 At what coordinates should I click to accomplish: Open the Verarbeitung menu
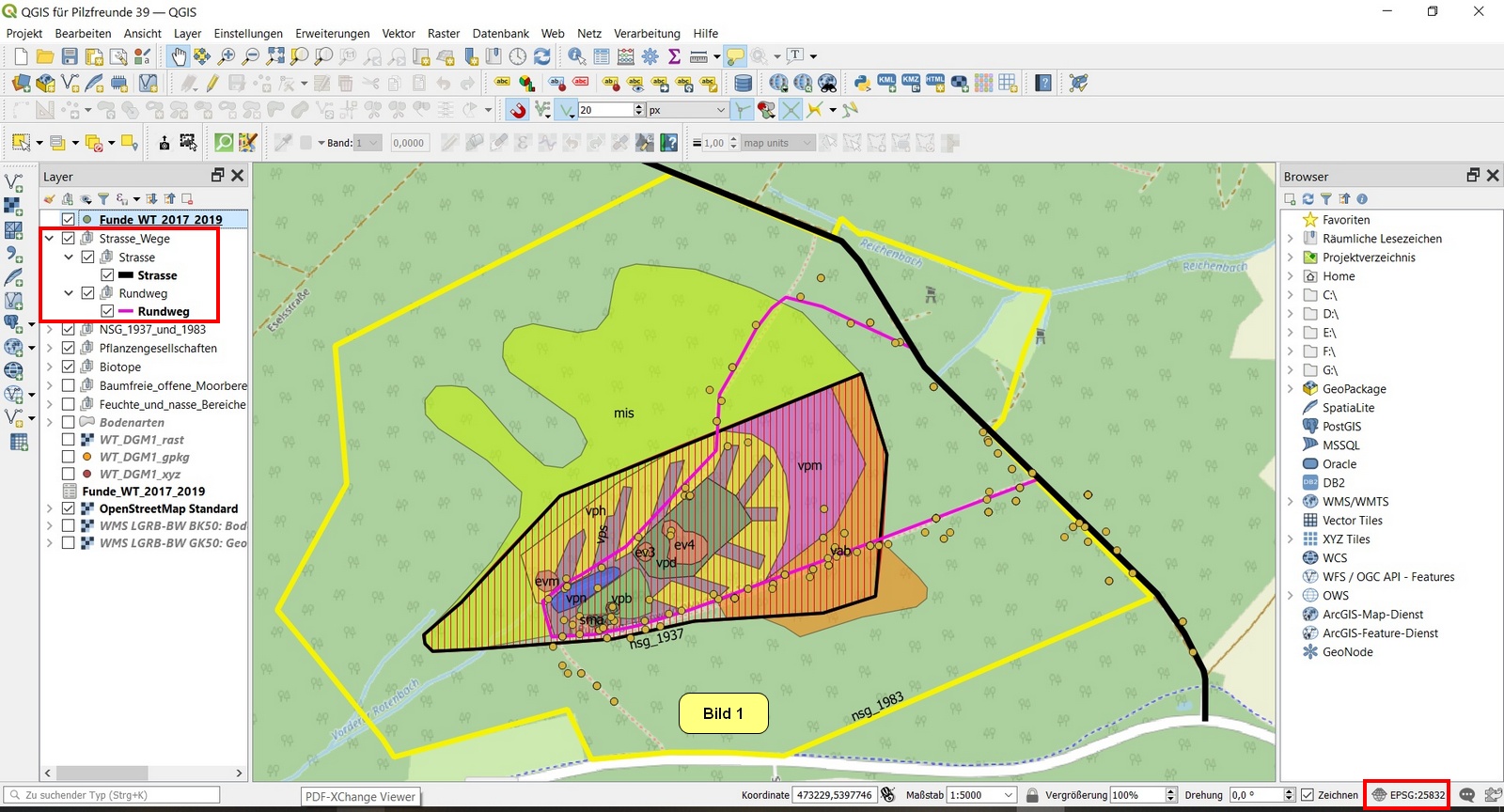pos(647,33)
